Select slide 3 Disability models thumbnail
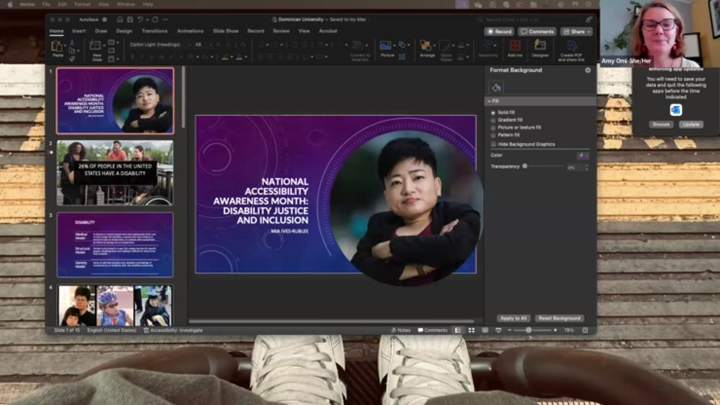 tap(115, 245)
